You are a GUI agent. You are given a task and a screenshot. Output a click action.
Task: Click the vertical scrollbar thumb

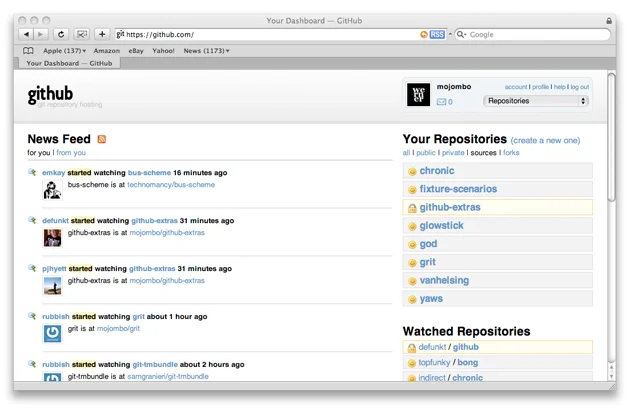click(x=611, y=137)
